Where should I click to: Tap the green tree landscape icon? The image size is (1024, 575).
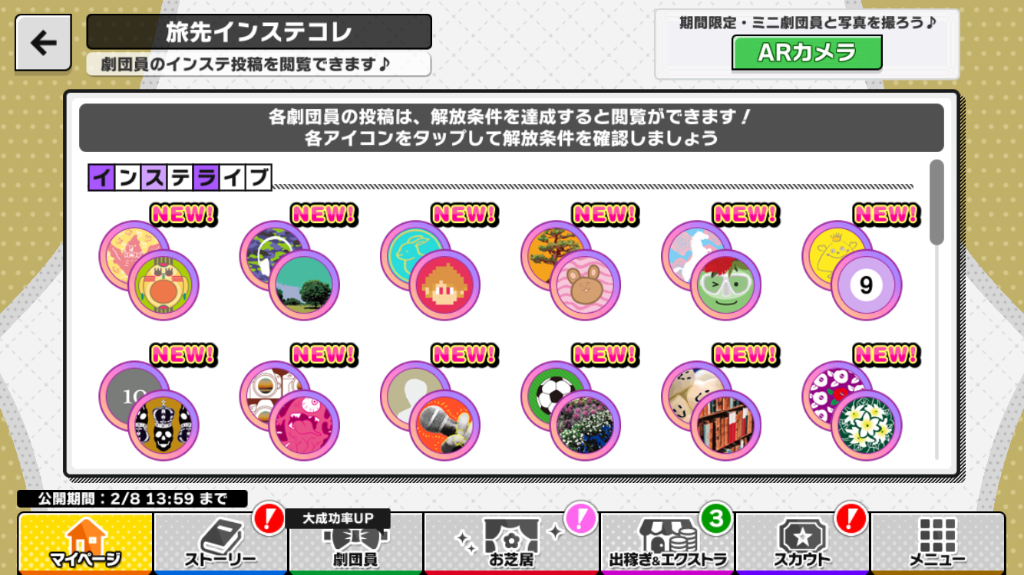(304, 285)
